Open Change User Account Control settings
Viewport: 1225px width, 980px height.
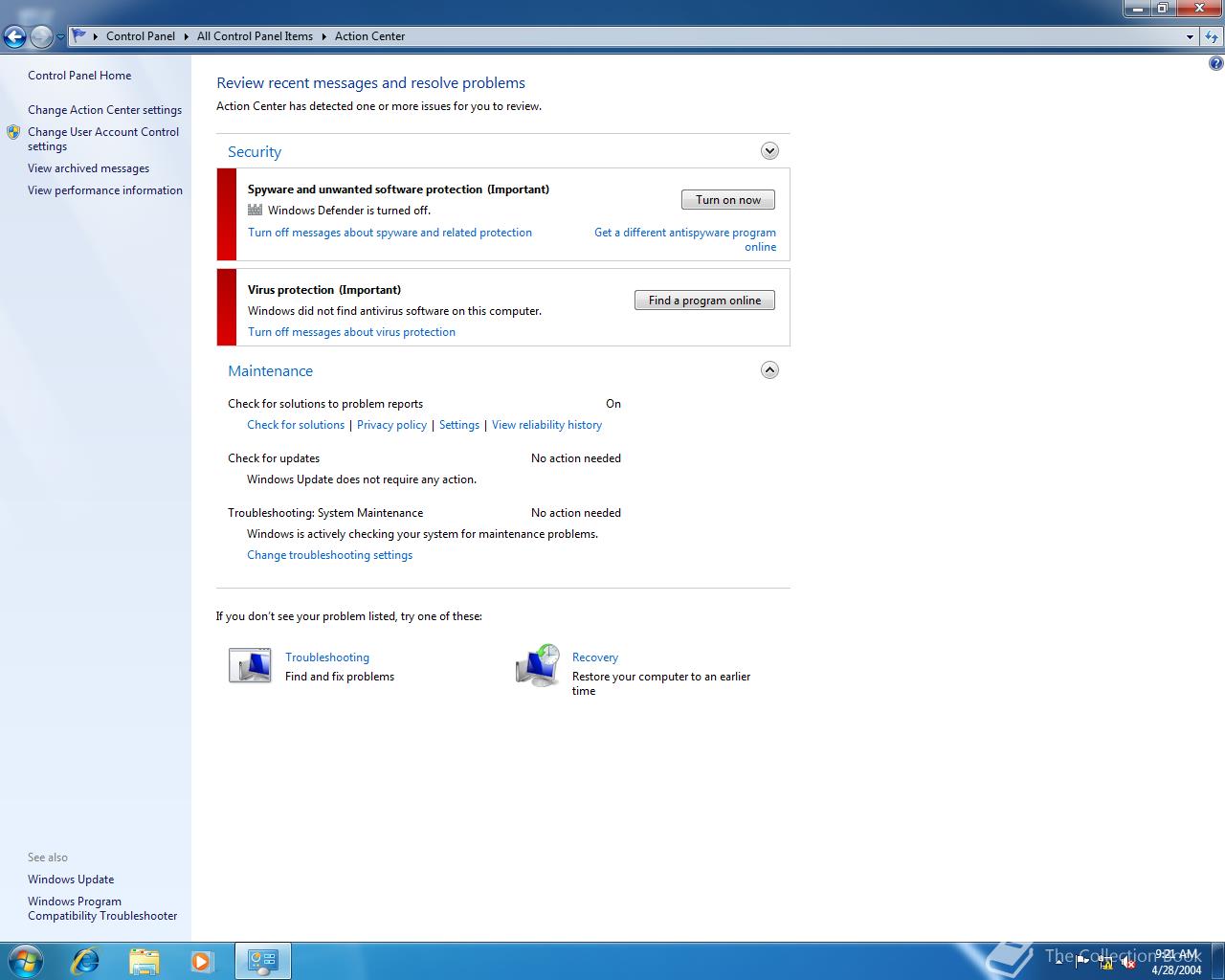pos(103,139)
